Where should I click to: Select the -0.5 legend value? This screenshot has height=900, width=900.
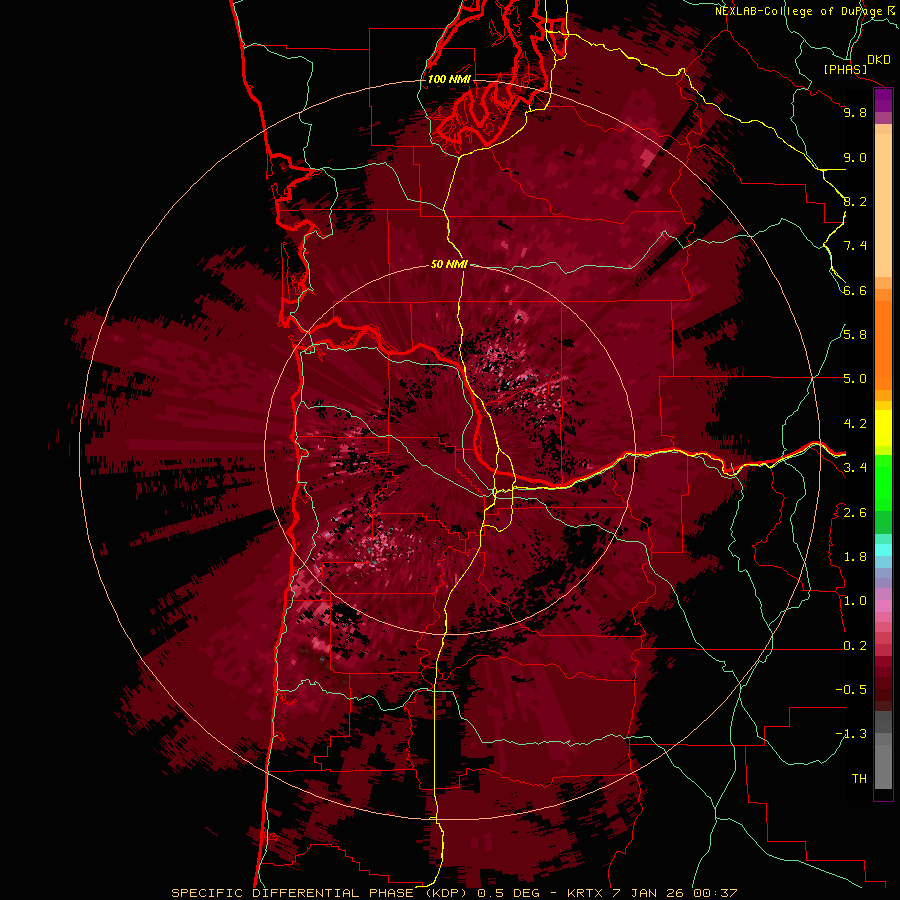(x=851, y=690)
